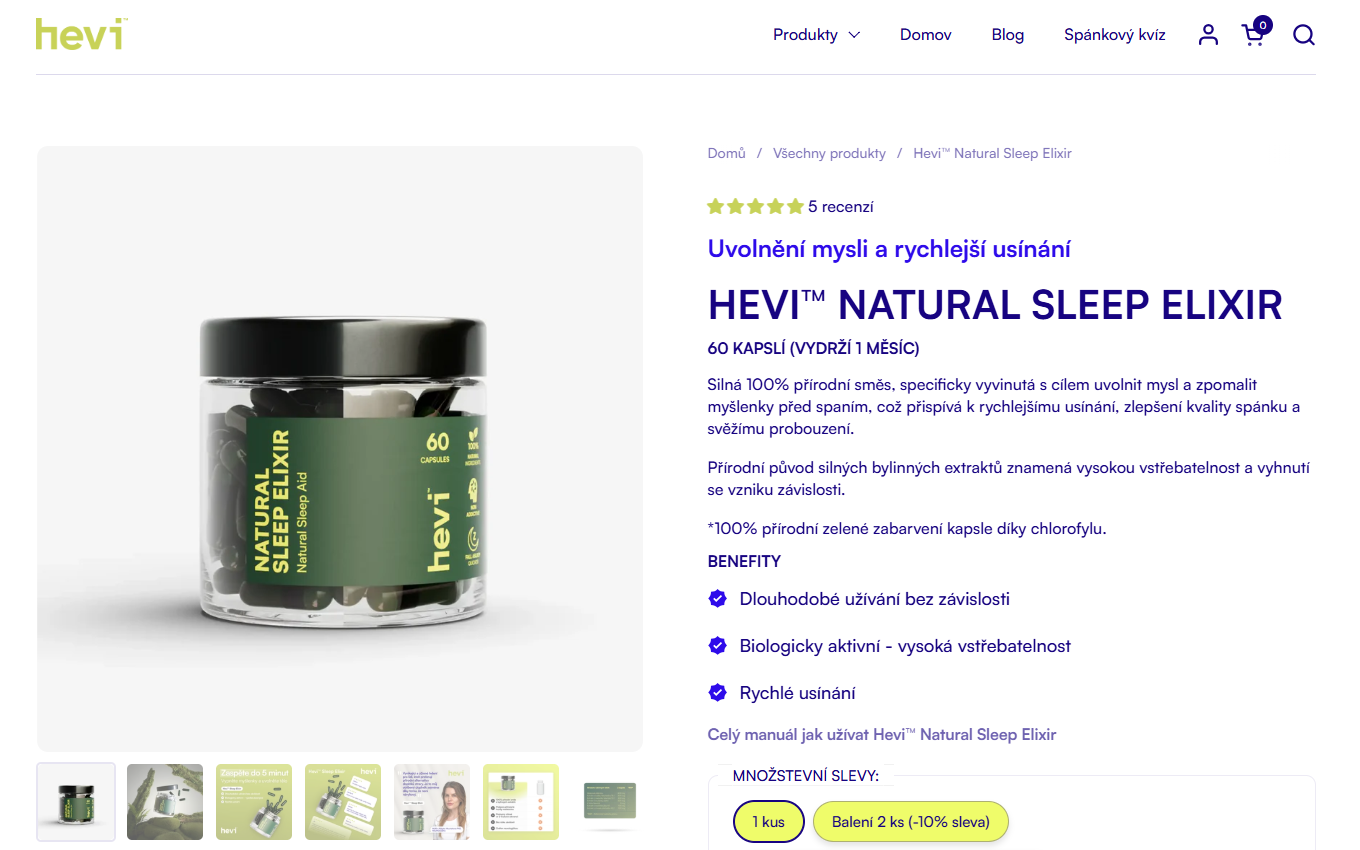Select Balení 2 ks (-10% sleva) option
The height and width of the screenshot is (850, 1360).
pos(910,822)
